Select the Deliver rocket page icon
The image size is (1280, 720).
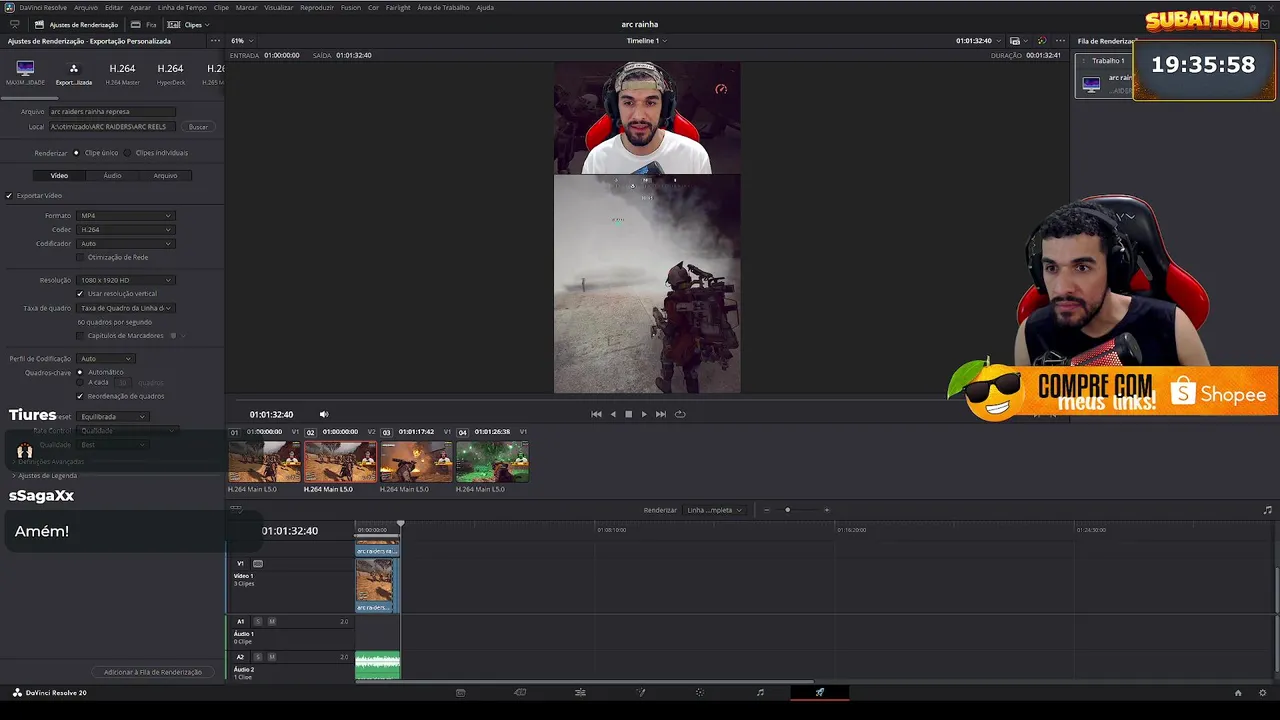(x=820, y=692)
